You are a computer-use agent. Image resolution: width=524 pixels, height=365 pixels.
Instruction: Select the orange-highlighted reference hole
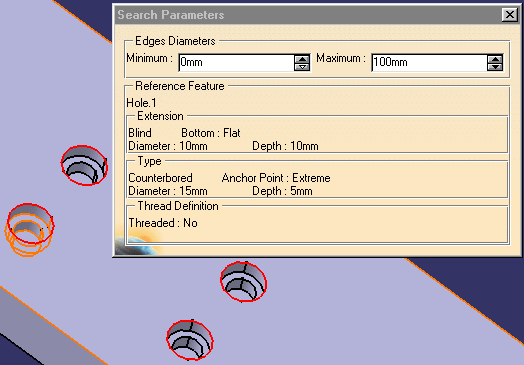point(29,229)
